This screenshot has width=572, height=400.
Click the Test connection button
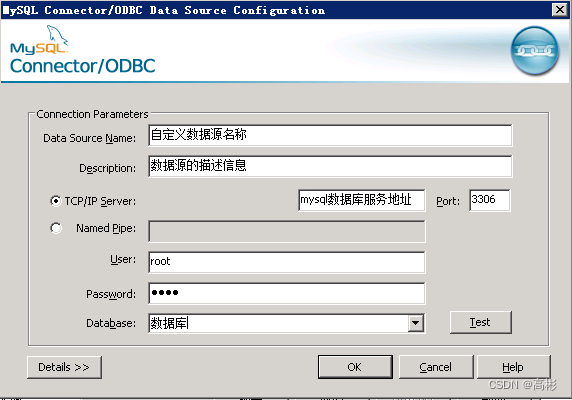tap(480, 322)
